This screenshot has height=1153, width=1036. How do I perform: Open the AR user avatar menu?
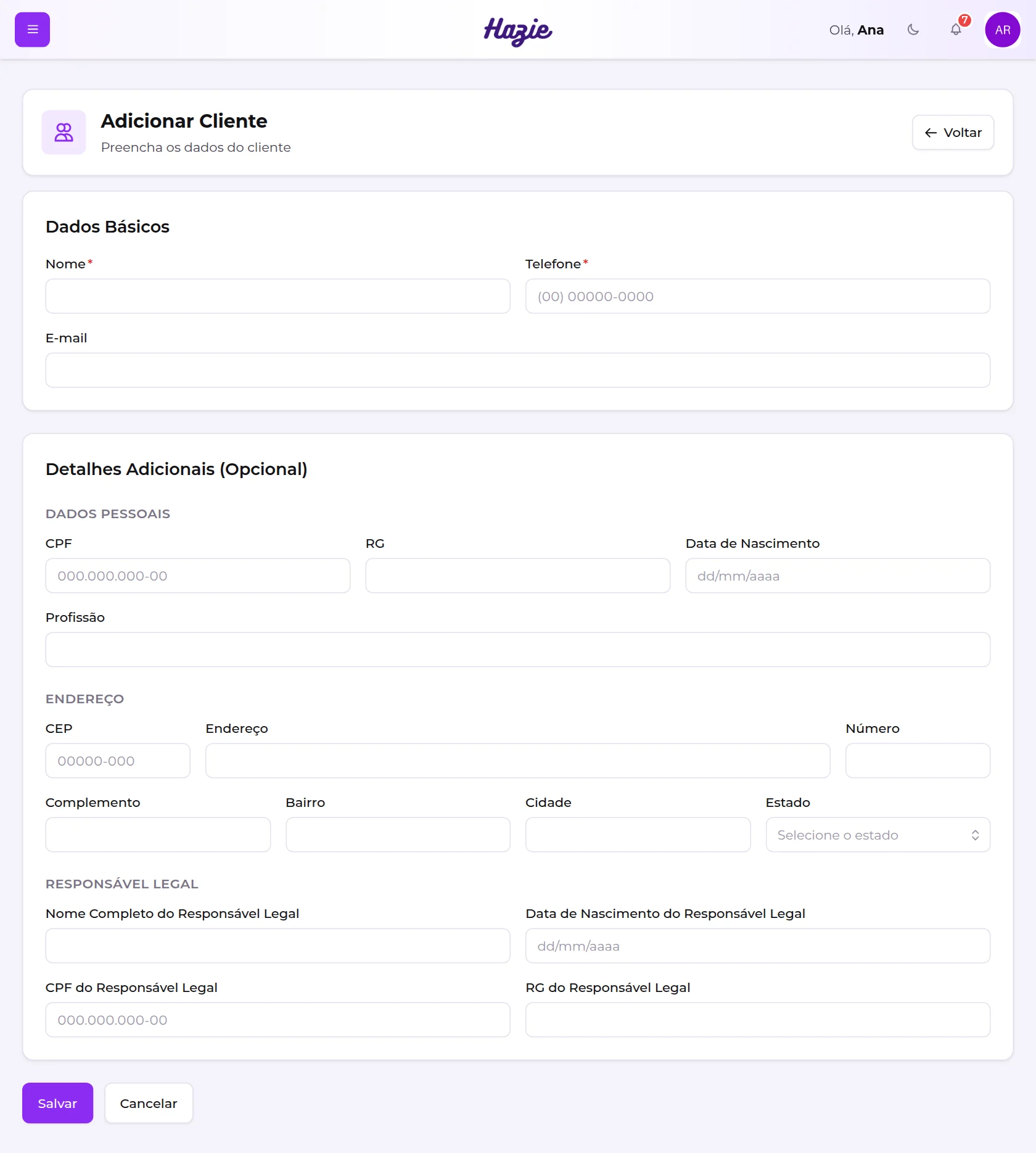[x=1002, y=30]
